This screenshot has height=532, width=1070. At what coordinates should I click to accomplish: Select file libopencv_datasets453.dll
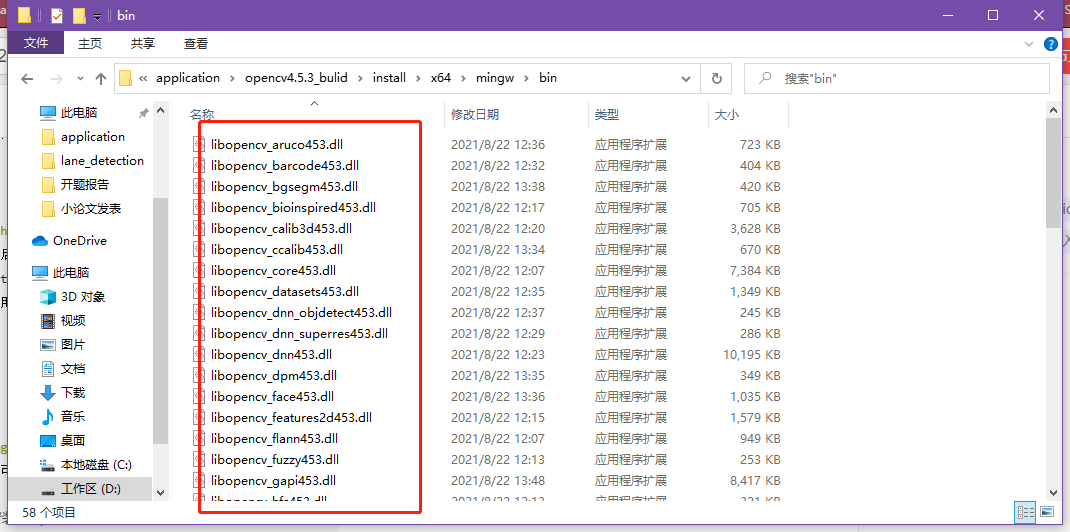285,291
